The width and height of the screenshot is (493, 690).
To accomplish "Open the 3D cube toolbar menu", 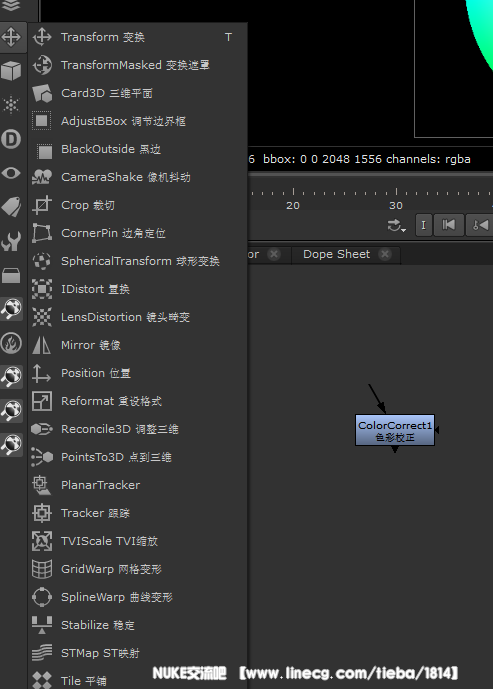I will pyautogui.click(x=11, y=70).
